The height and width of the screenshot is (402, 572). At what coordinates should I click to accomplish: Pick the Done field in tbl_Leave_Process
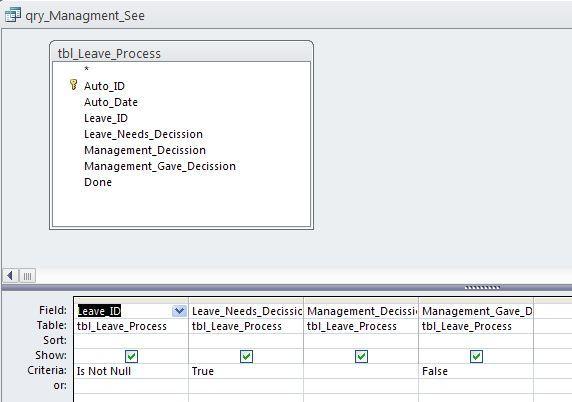pos(98,182)
